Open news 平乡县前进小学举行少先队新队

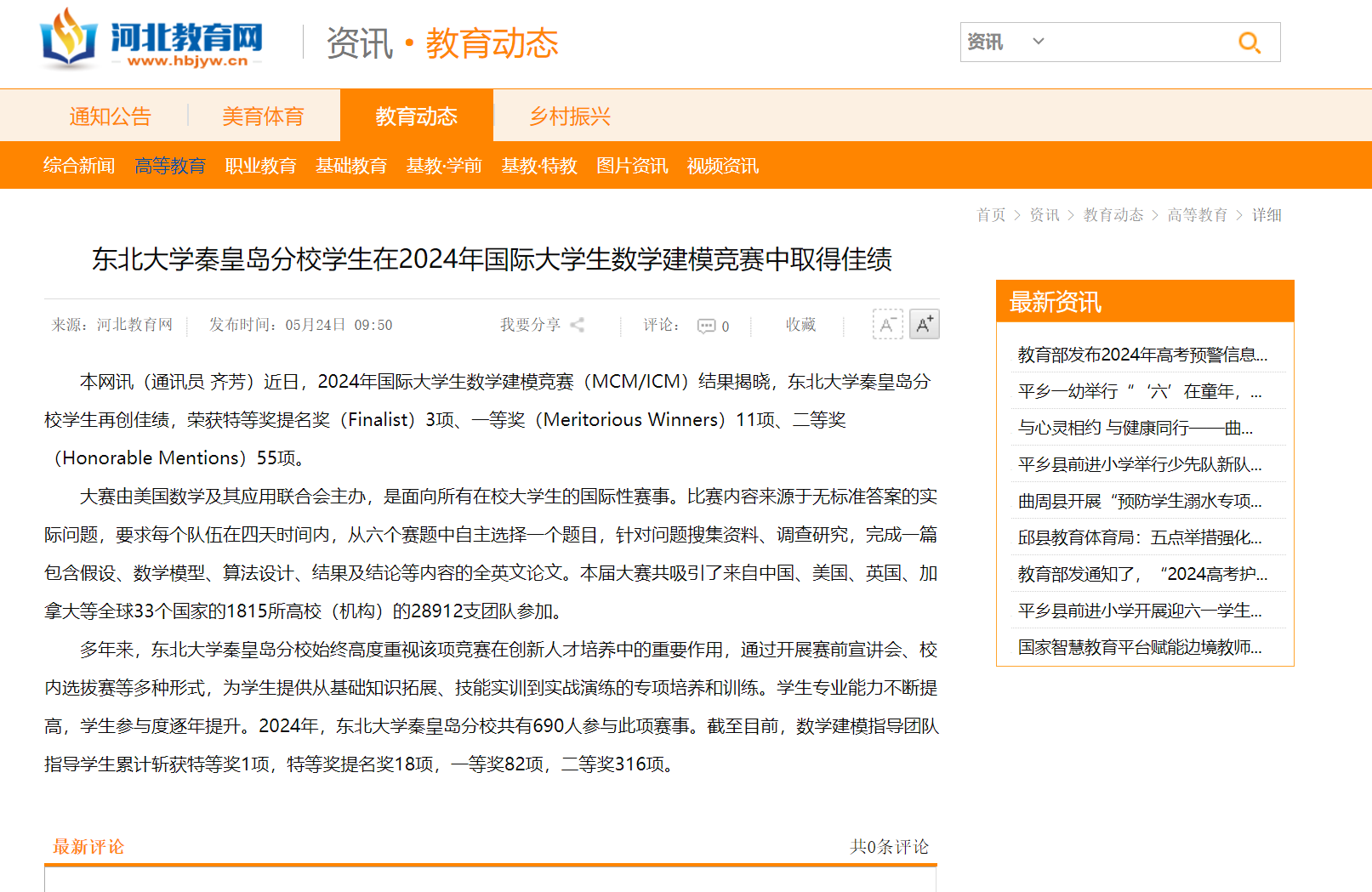1140,464
